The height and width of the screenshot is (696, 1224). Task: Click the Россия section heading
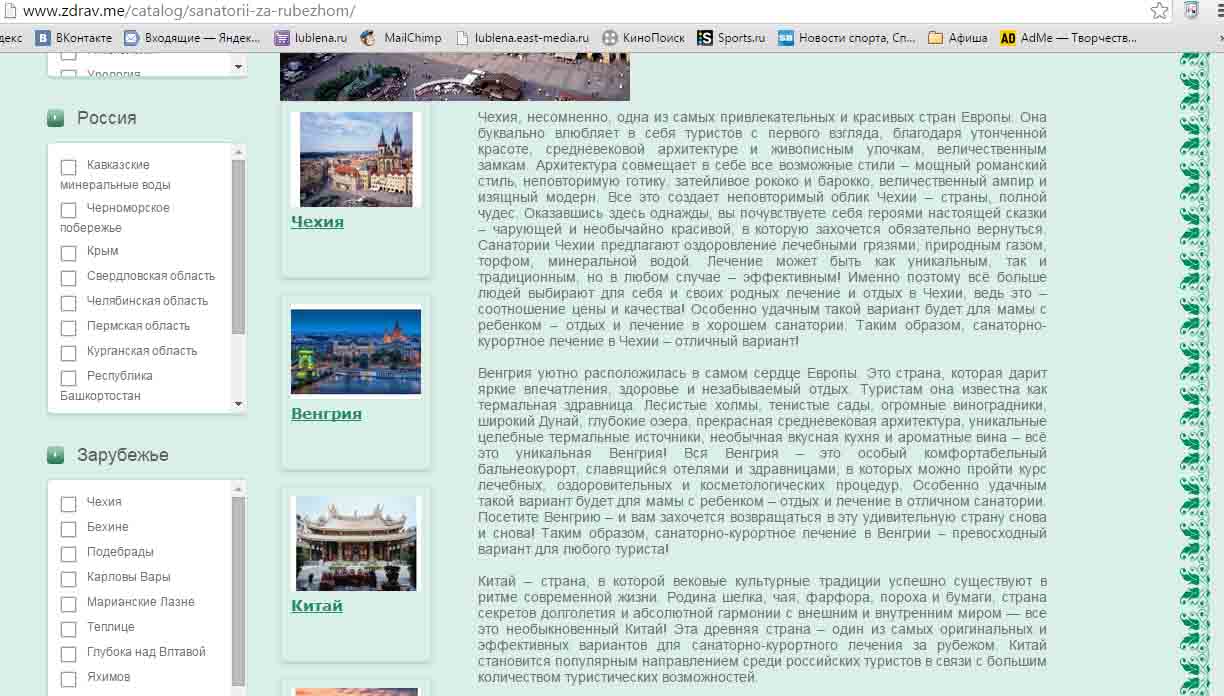pyautogui.click(x=106, y=118)
